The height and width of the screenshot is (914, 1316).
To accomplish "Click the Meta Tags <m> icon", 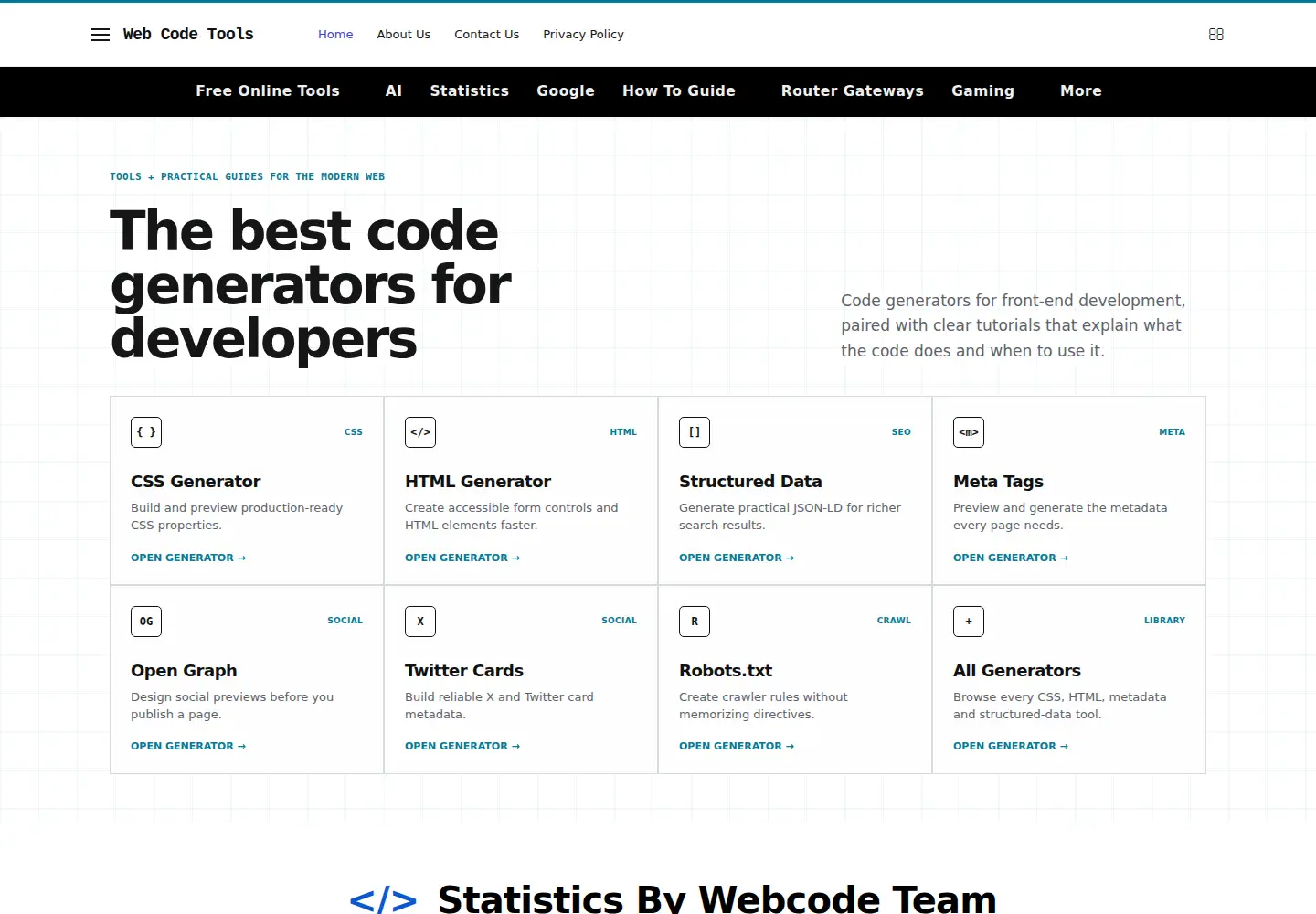I will tap(969, 432).
